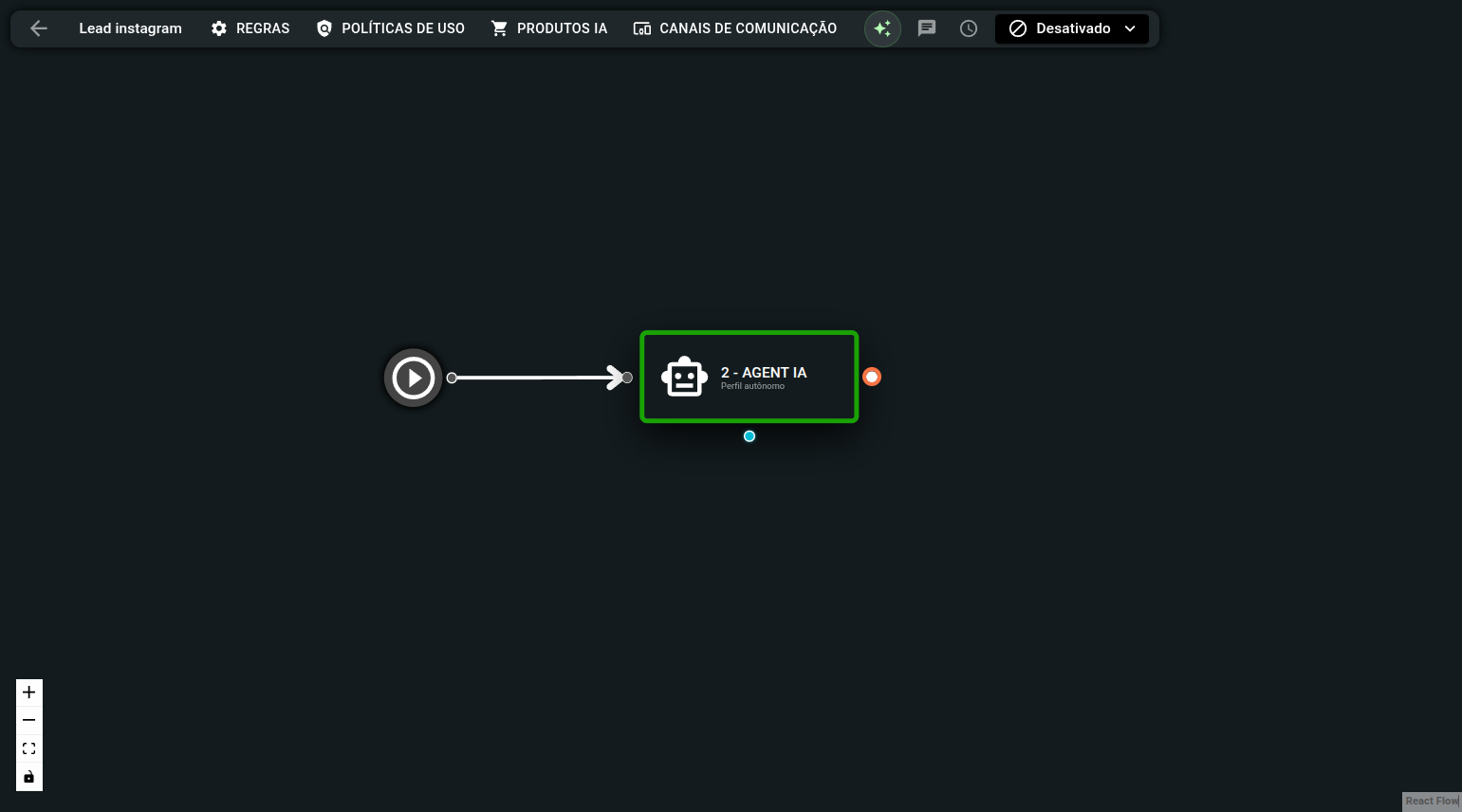Click the robot icon in Agent IA node
This screenshot has height=812, width=1462.
684,378
